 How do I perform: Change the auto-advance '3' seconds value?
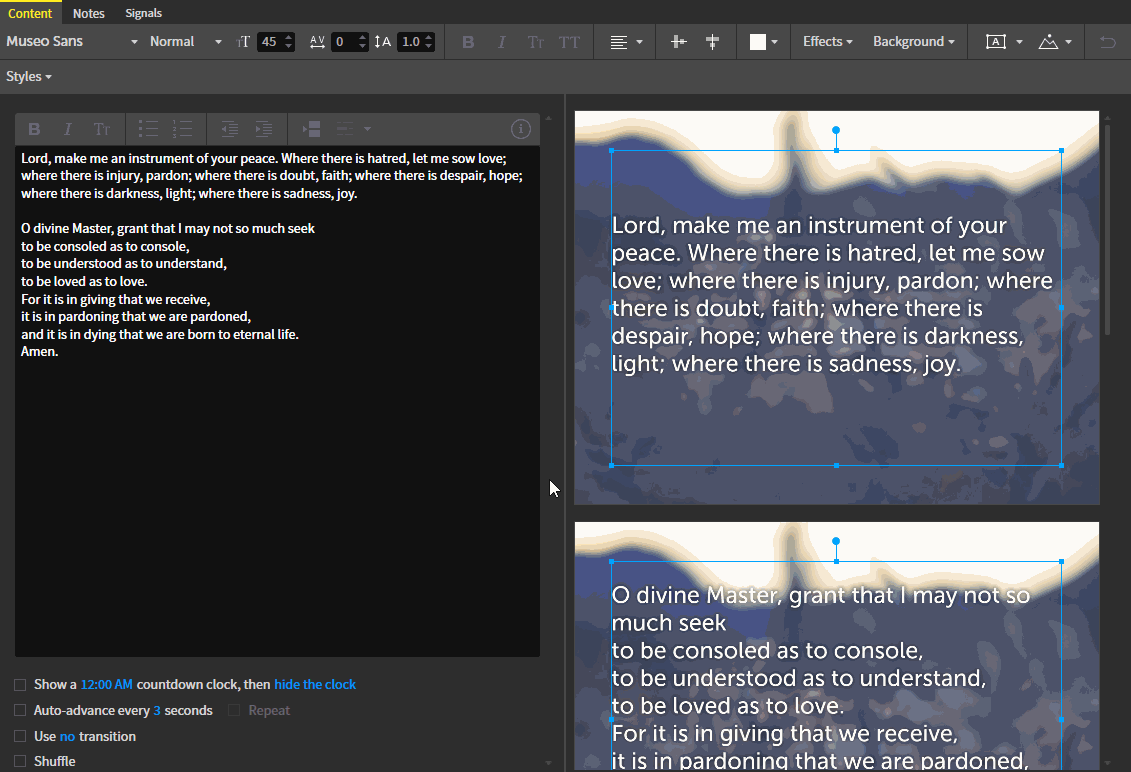point(157,711)
